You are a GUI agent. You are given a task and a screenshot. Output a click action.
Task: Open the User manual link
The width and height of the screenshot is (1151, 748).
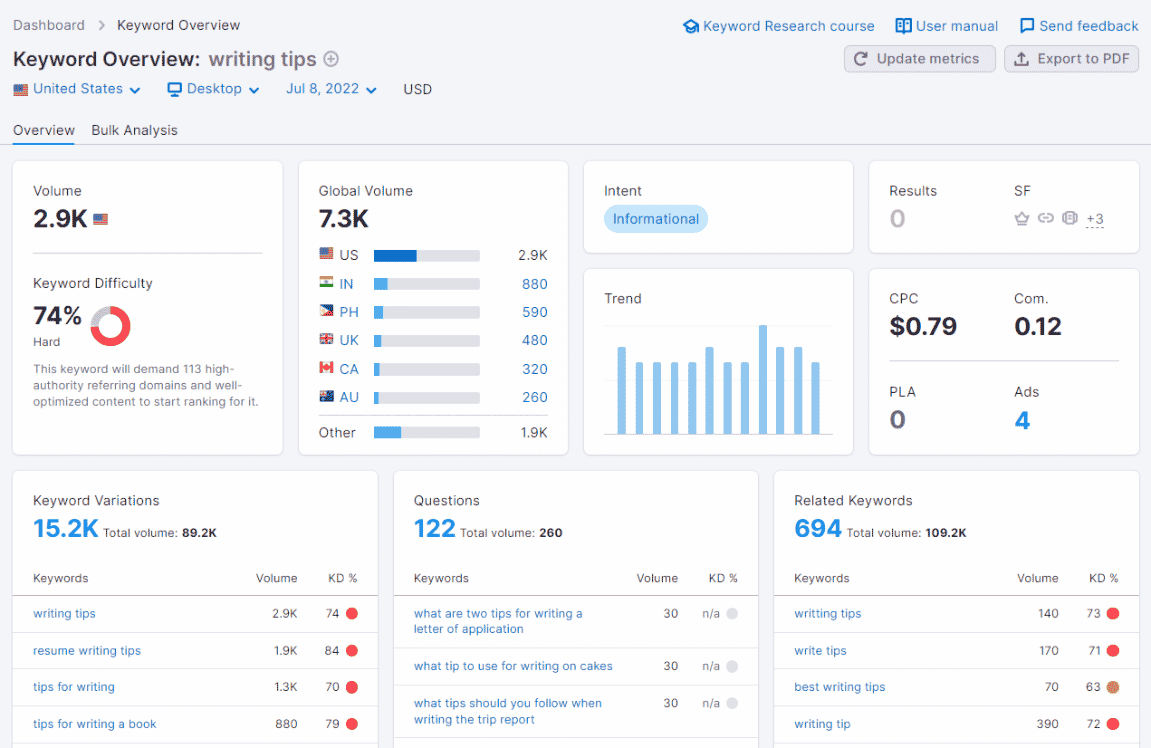[x=947, y=26]
